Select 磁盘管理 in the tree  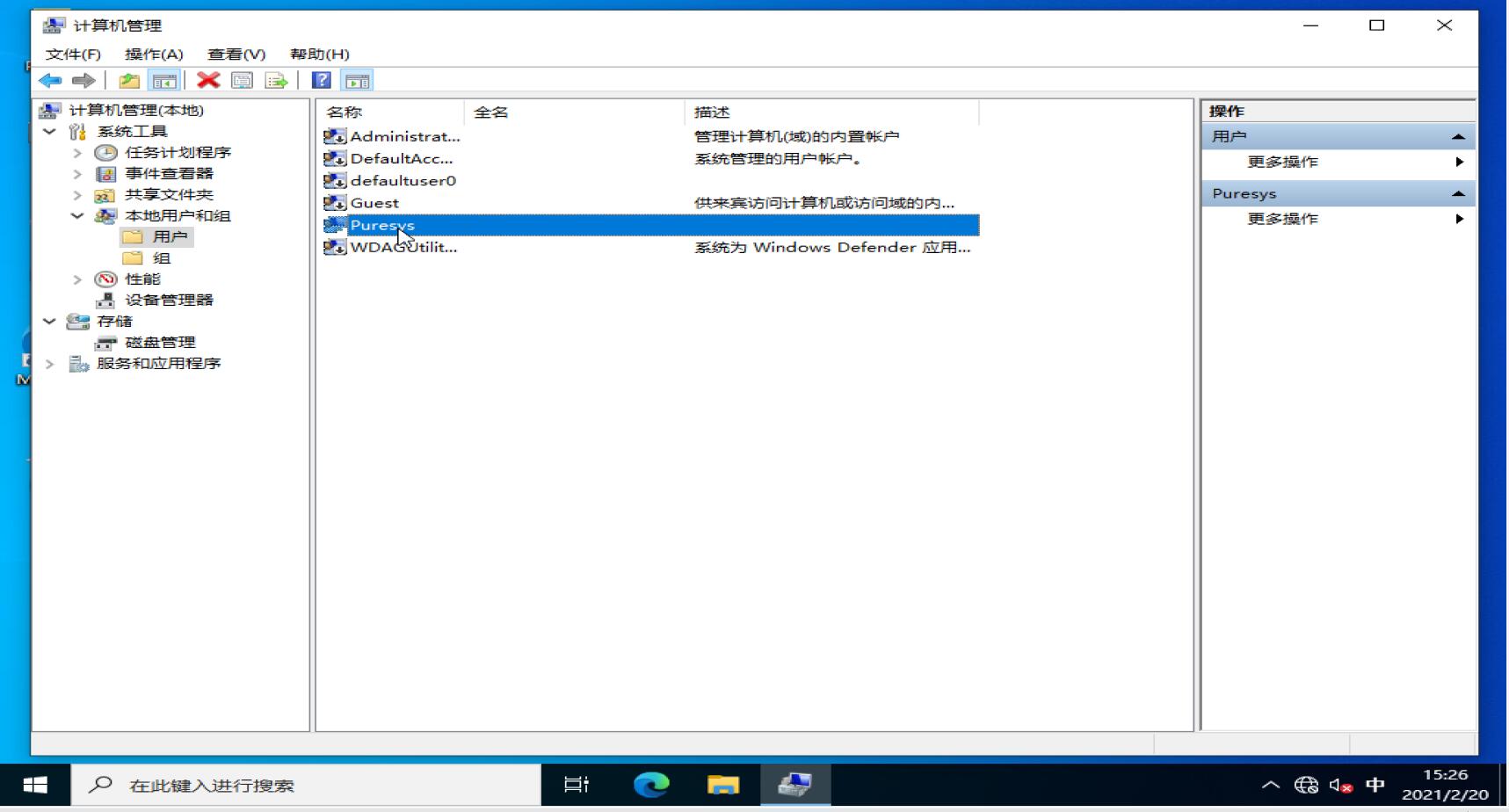pyautogui.click(x=160, y=342)
